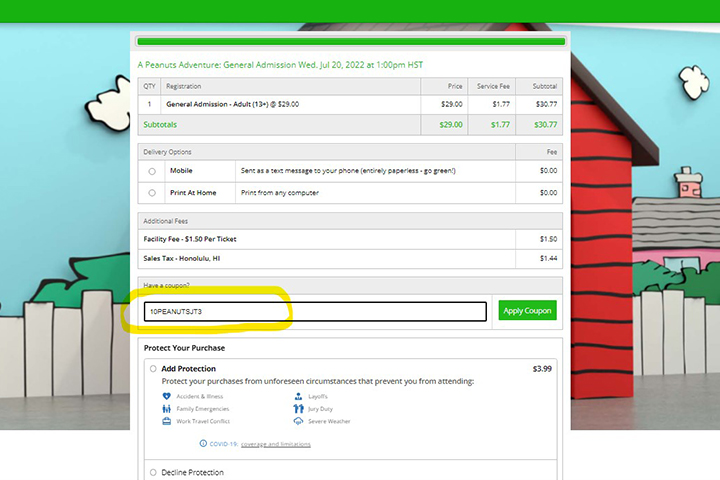Click the 'Service Fee' column header

coord(493,86)
